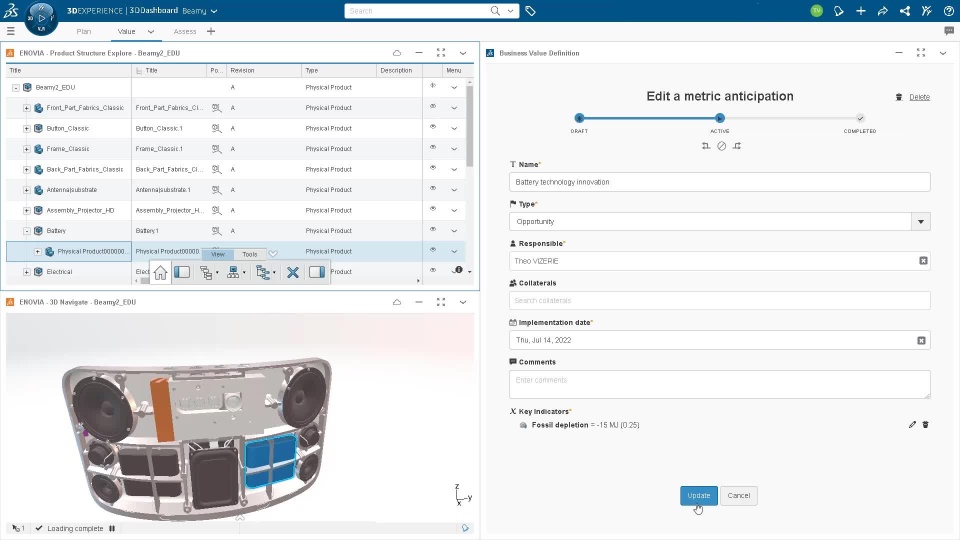This screenshot has height=540, width=960.
Task: Click the pause icon next to Loading complete
Action: pyautogui.click(x=112, y=528)
